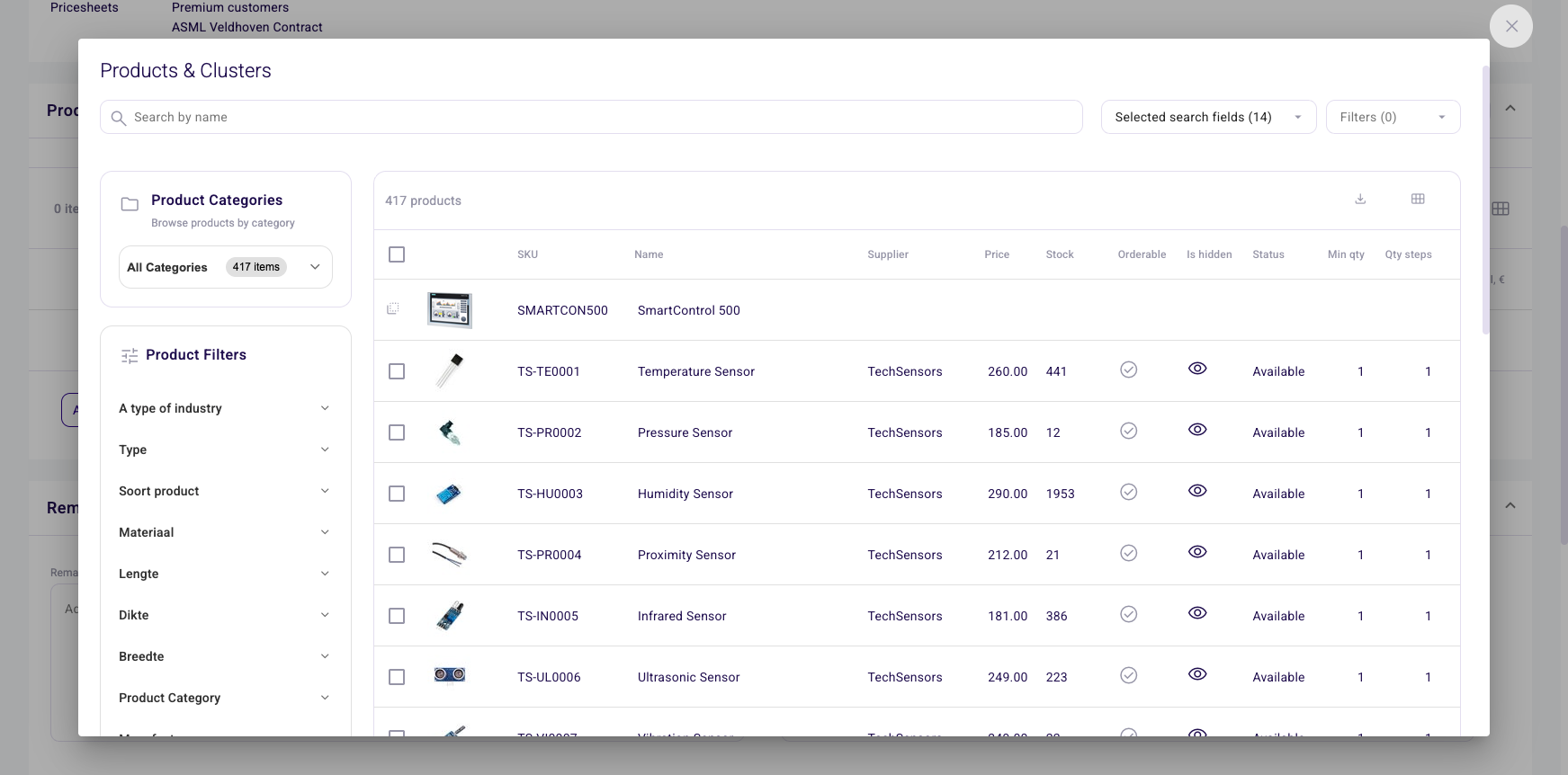Expand the Materiaal filter

pyautogui.click(x=225, y=532)
